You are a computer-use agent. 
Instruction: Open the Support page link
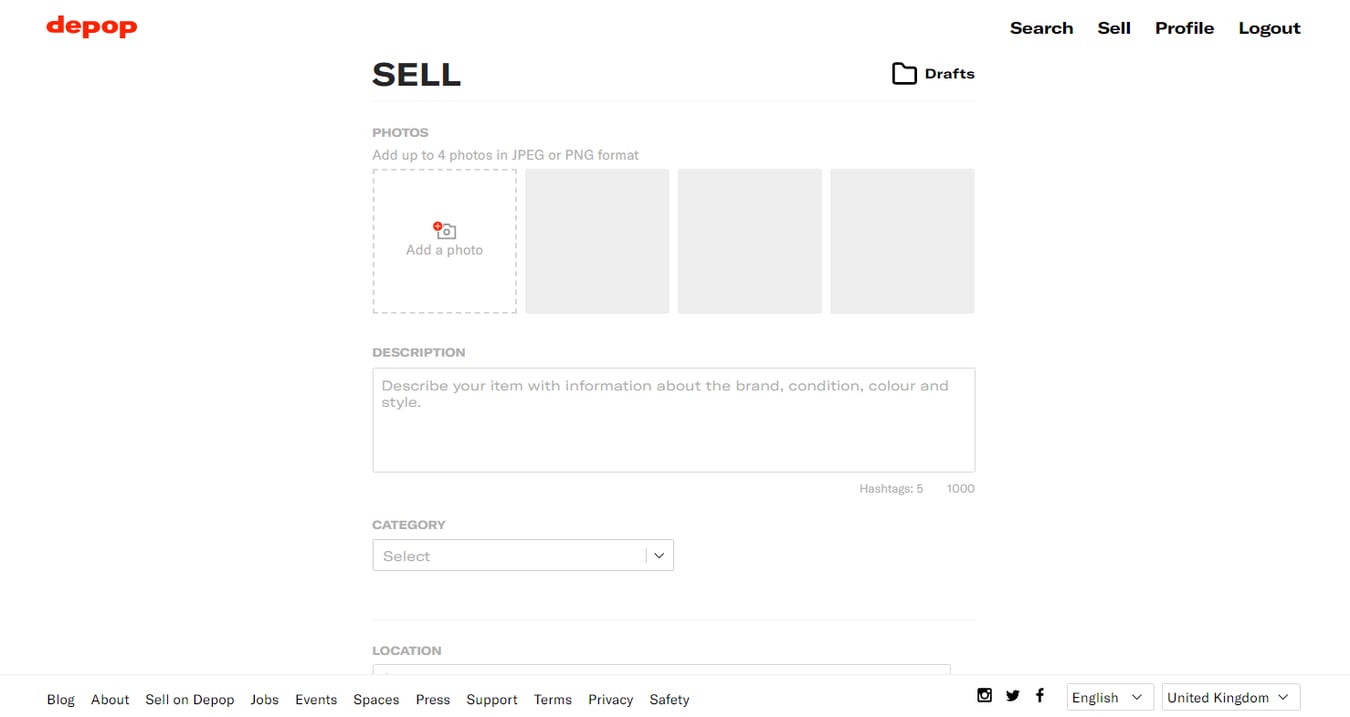(492, 699)
